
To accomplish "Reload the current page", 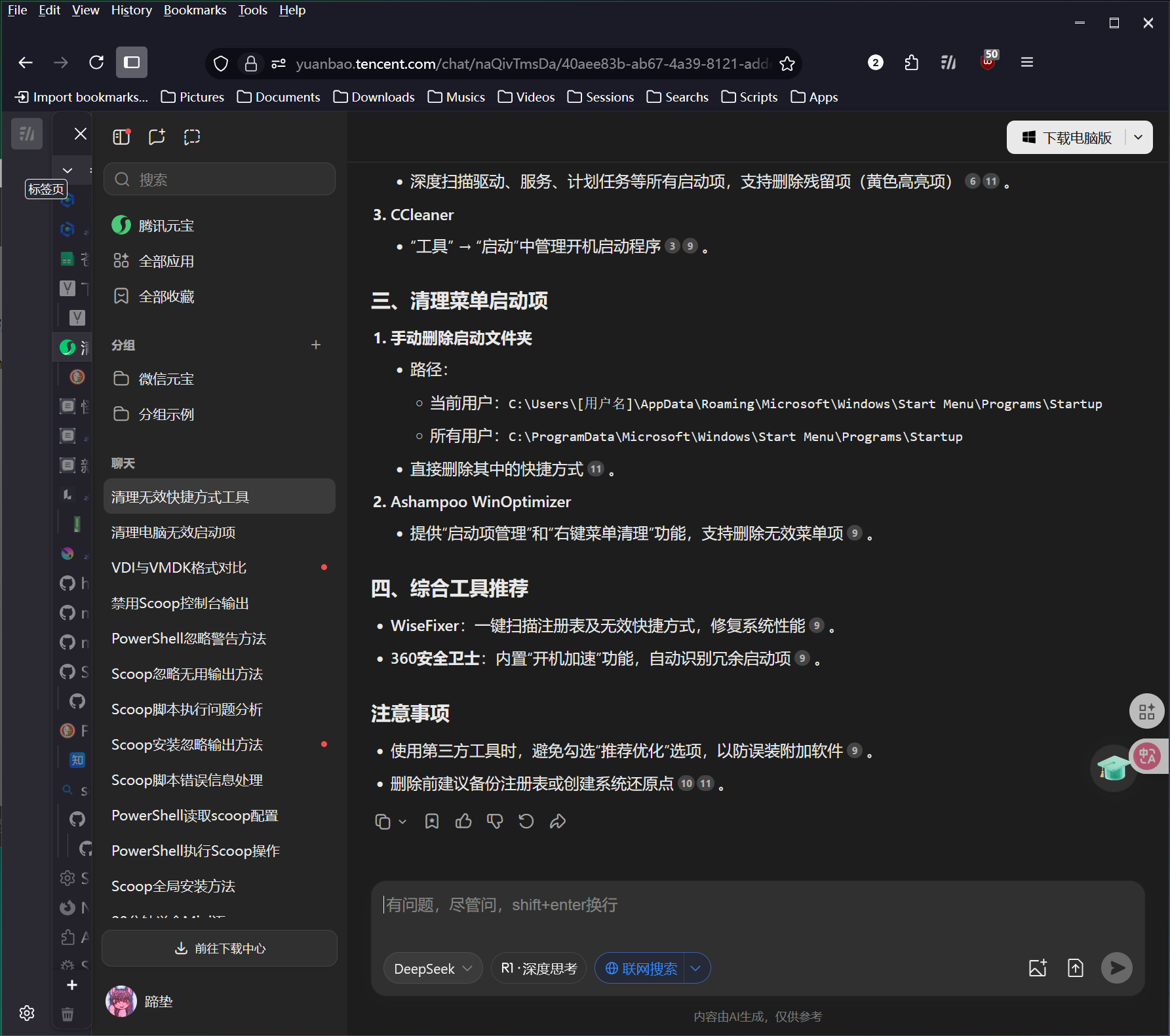I will pyautogui.click(x=96, y=63).
